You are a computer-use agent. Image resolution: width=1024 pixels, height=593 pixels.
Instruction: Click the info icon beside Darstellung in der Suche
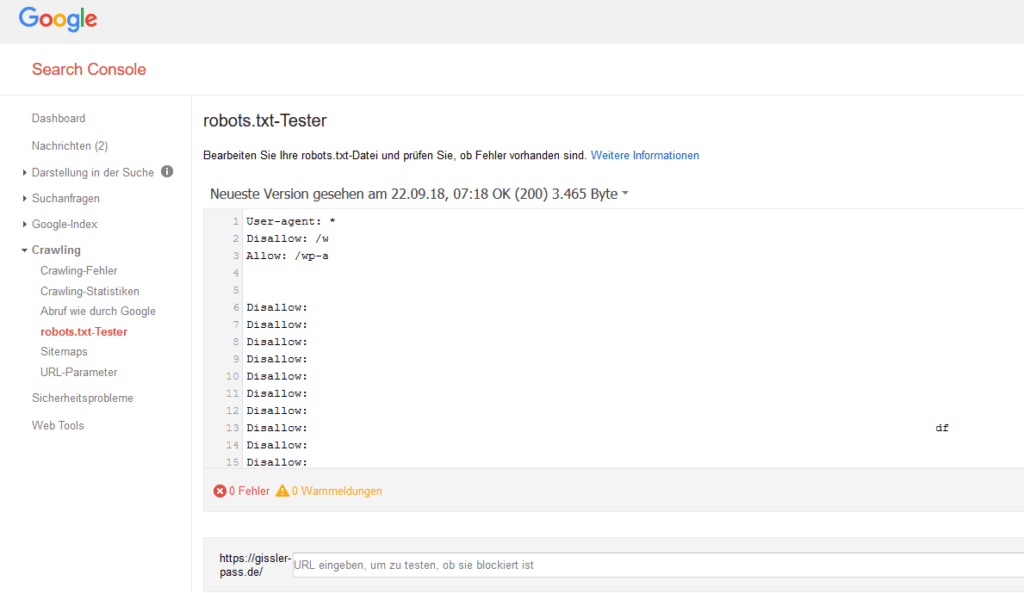[x=167, y=172]
